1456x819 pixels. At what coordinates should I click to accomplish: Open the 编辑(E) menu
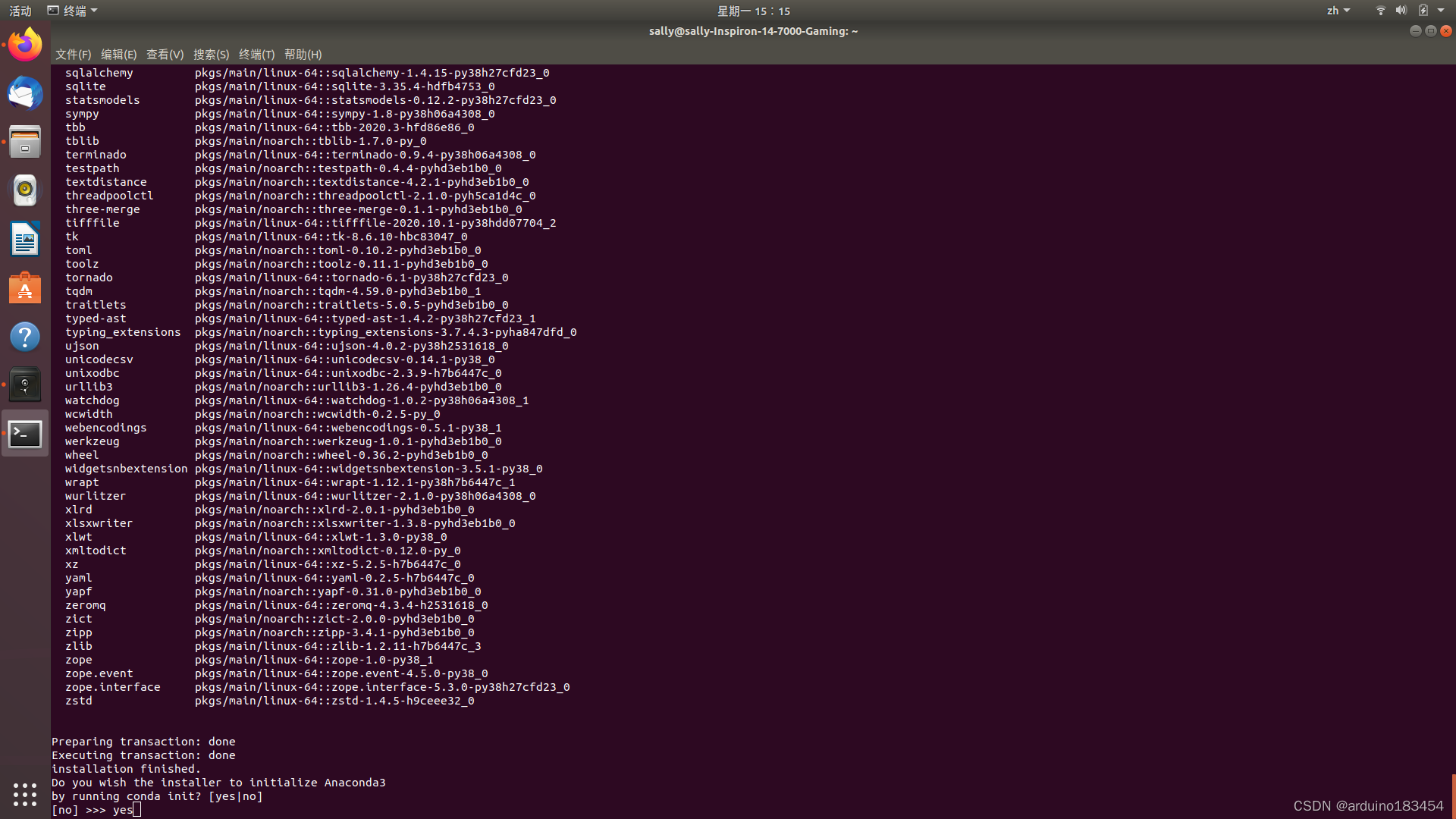118,55
